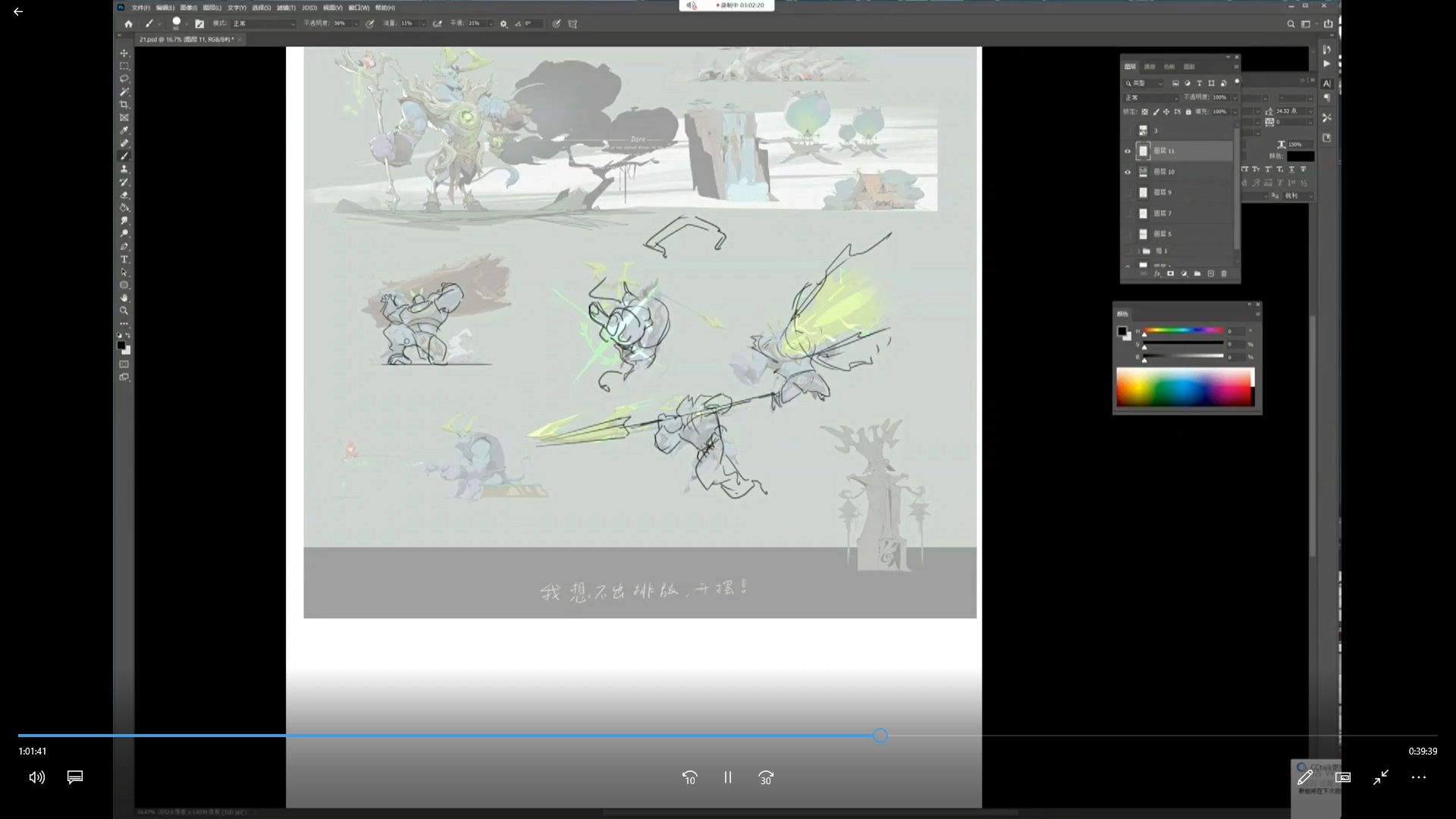1456x819 pixels.
Task: Select the Lasso tool
Action: 124,79
